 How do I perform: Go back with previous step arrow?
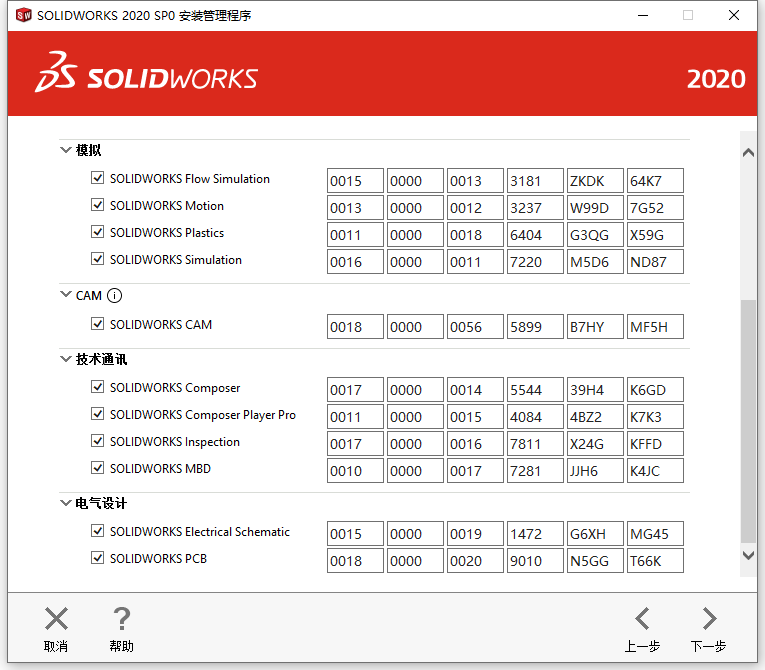tap(642, 619)
